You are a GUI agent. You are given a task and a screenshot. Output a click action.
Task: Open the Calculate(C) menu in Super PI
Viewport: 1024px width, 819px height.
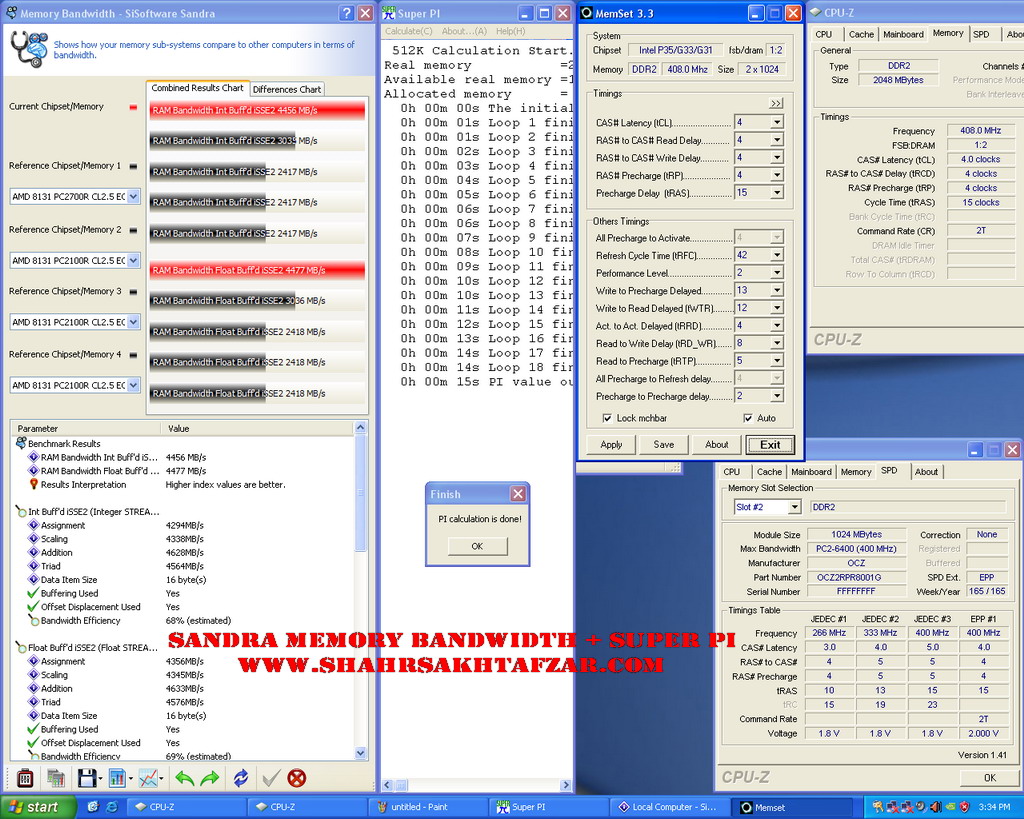[408, 31]
